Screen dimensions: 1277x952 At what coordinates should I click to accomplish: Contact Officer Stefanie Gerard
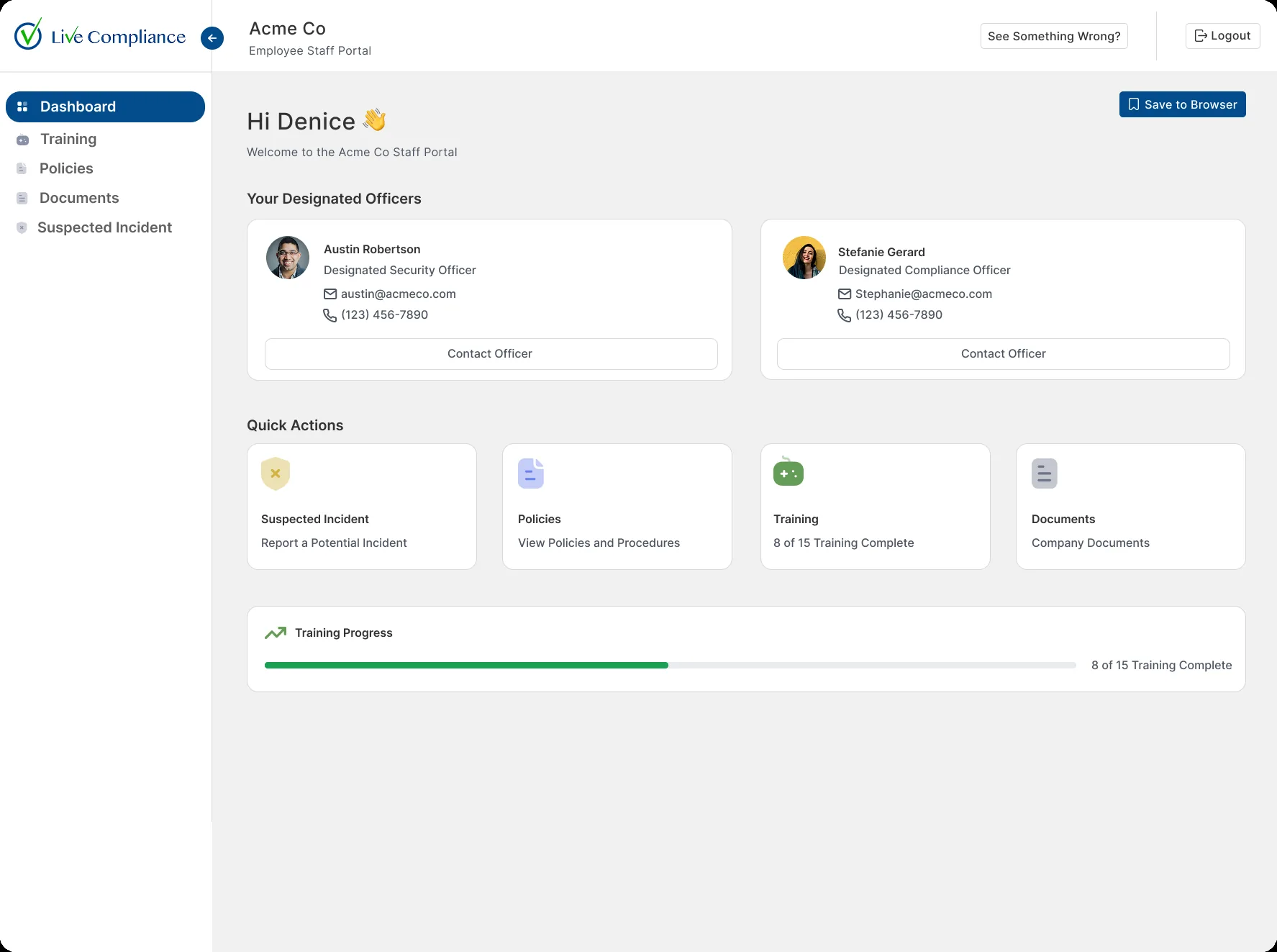(x=1004, y=354)
